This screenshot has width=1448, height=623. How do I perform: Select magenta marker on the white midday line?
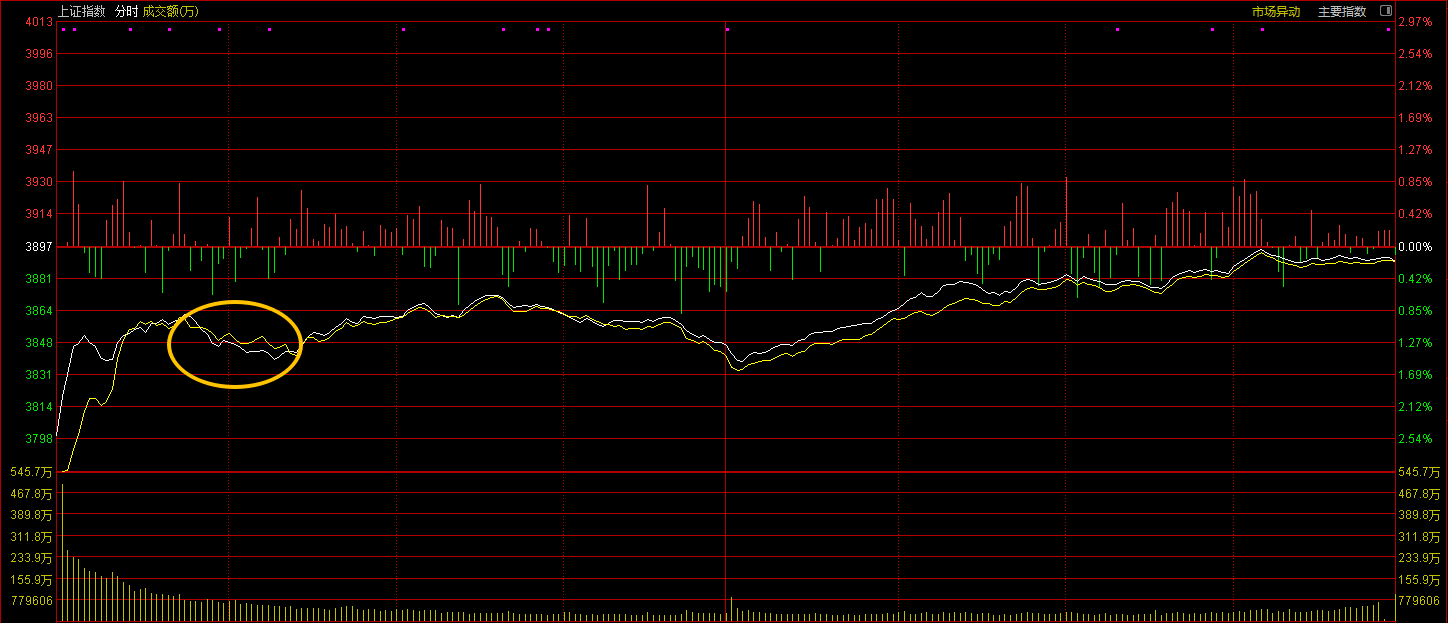(727, 29)
